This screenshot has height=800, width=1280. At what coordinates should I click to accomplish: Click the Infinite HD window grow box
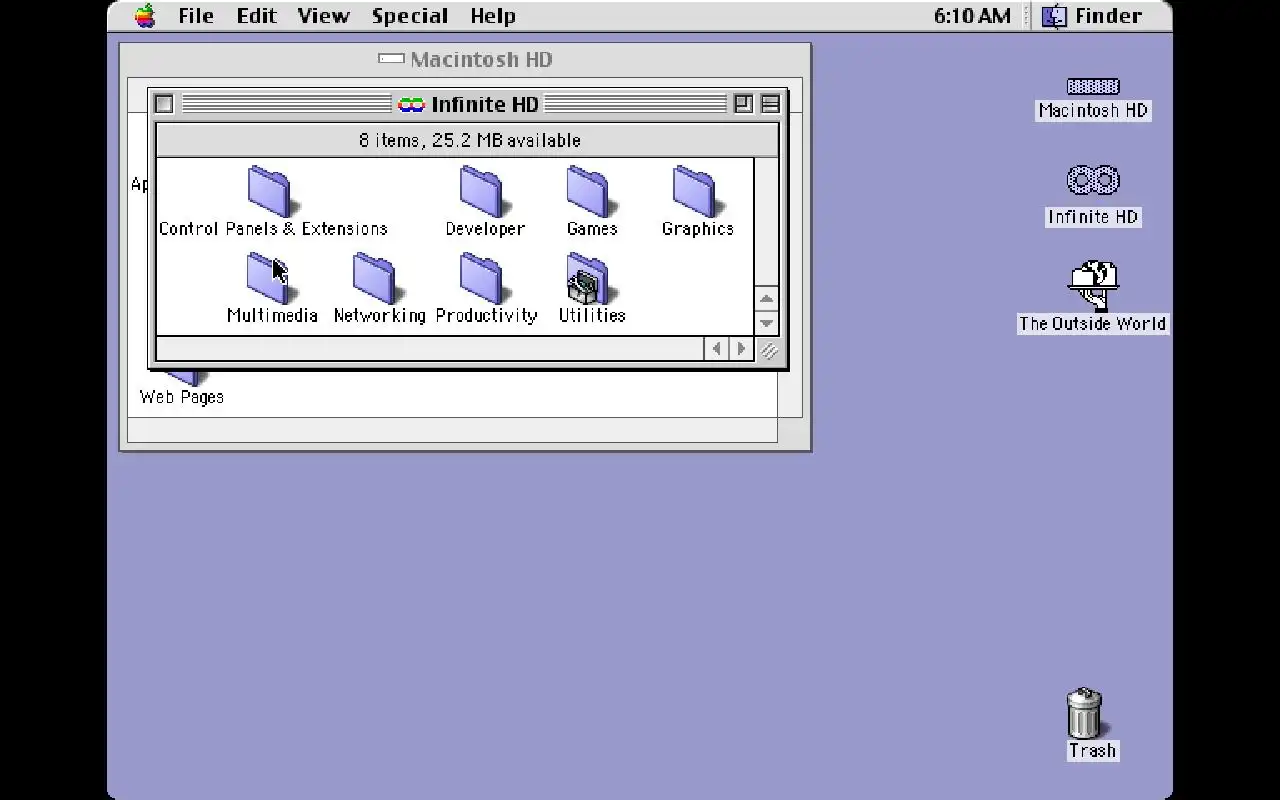click(x=768, y=350)
